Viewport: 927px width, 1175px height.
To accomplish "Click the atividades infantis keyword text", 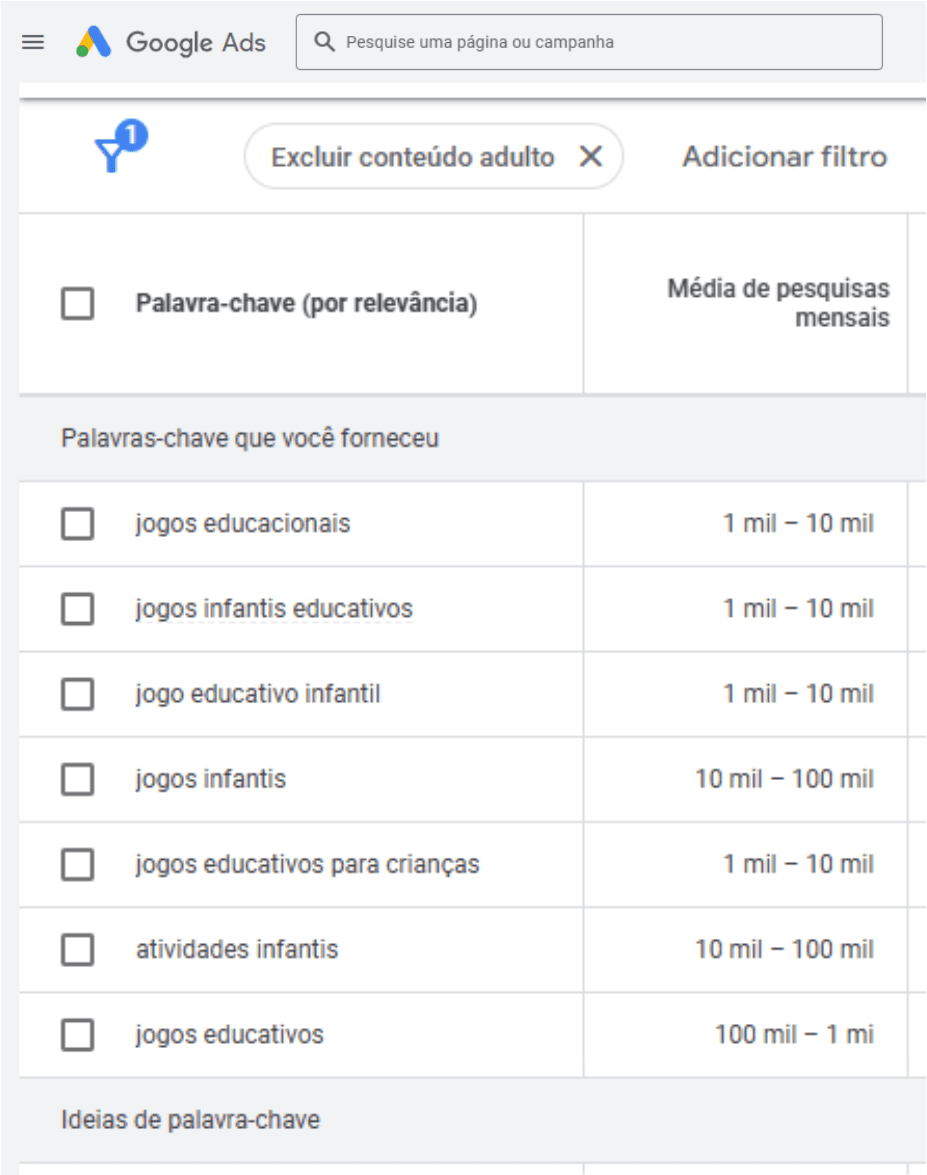I will pos(237,949).
